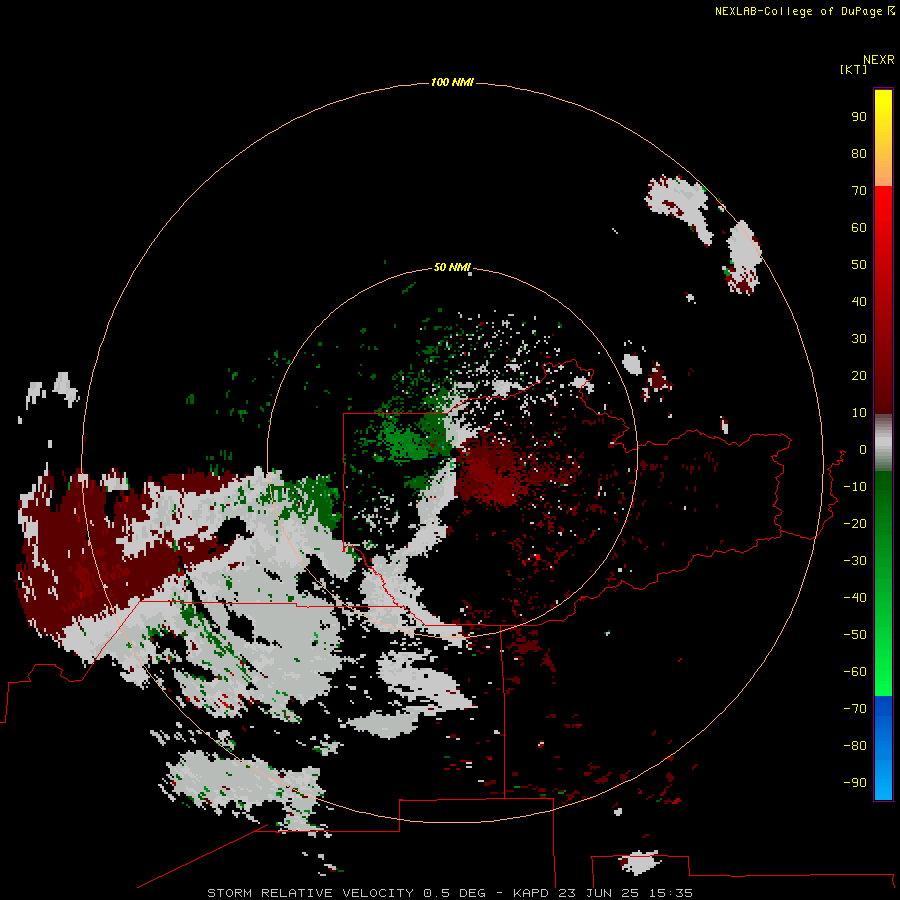900x900 pixels.
Task: Click the 30 value on velocity scale
Action: (x=859, y=339)
